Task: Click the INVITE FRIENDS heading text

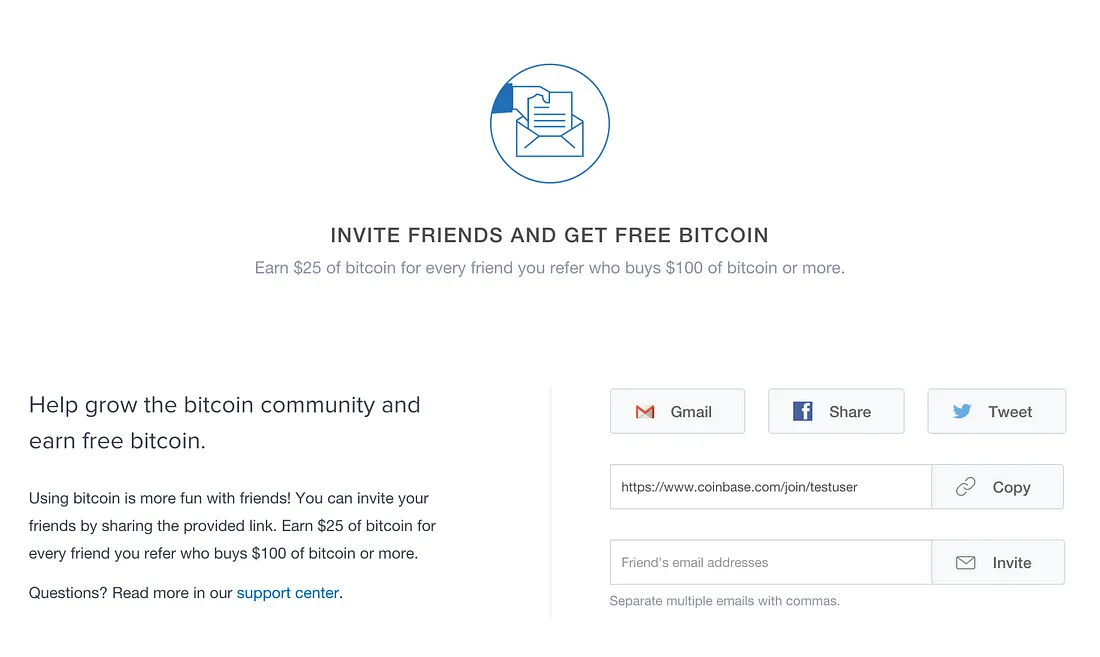Action: point(549,235)
